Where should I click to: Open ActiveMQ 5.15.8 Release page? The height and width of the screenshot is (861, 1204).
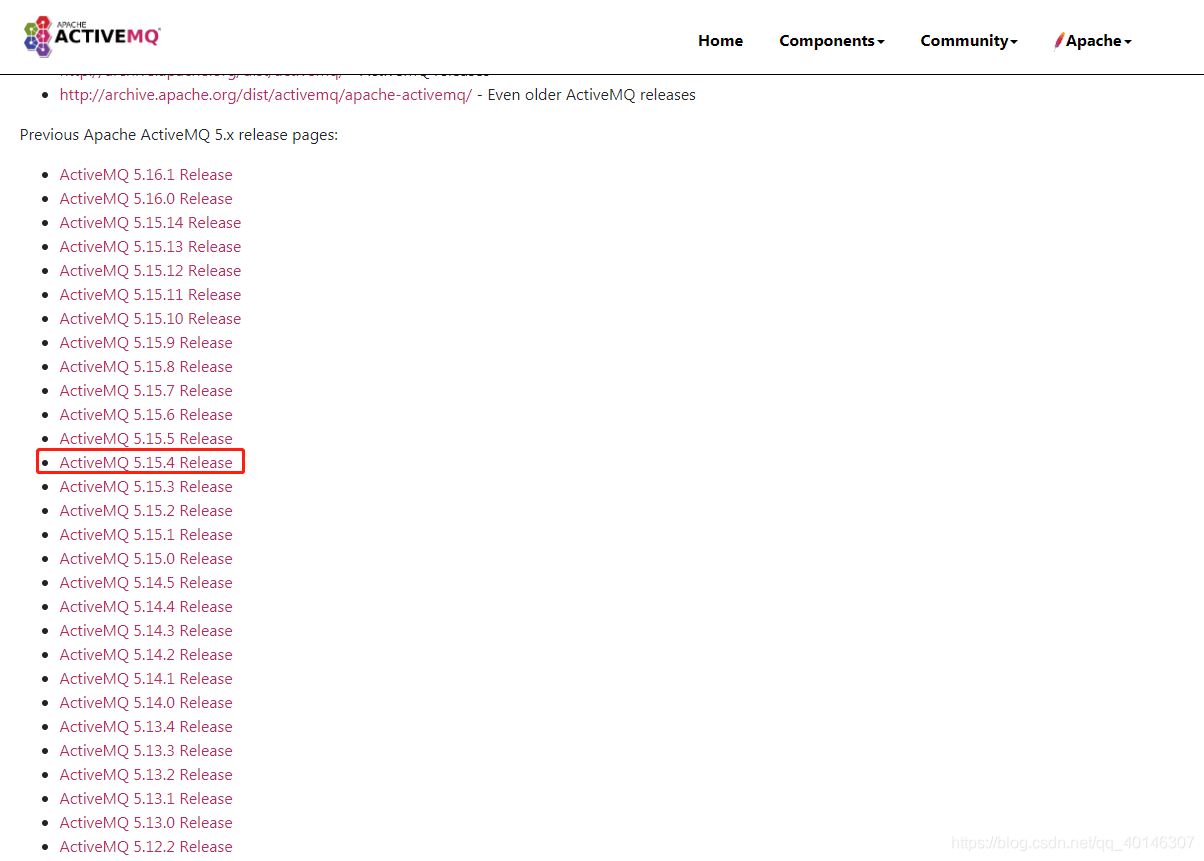(x=146, y=367)
